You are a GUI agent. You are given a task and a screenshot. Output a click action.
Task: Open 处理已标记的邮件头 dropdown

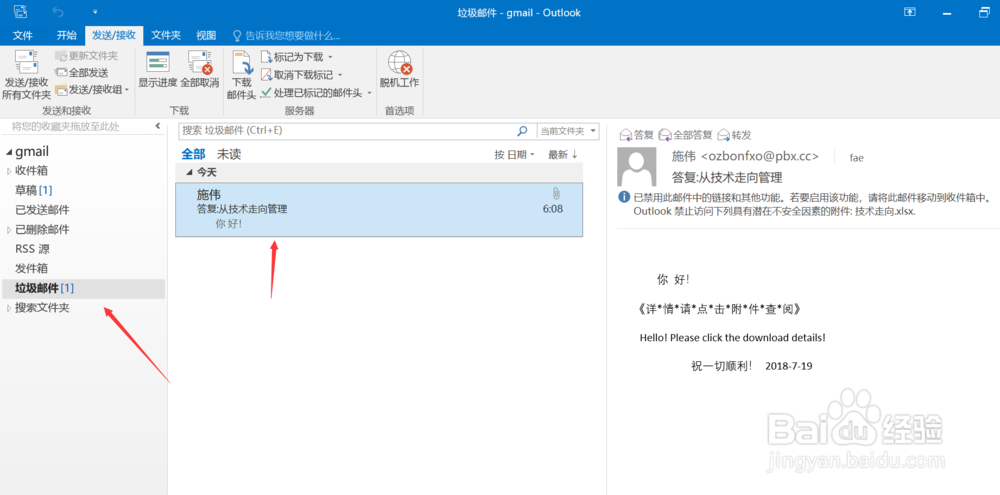point(316,92)
